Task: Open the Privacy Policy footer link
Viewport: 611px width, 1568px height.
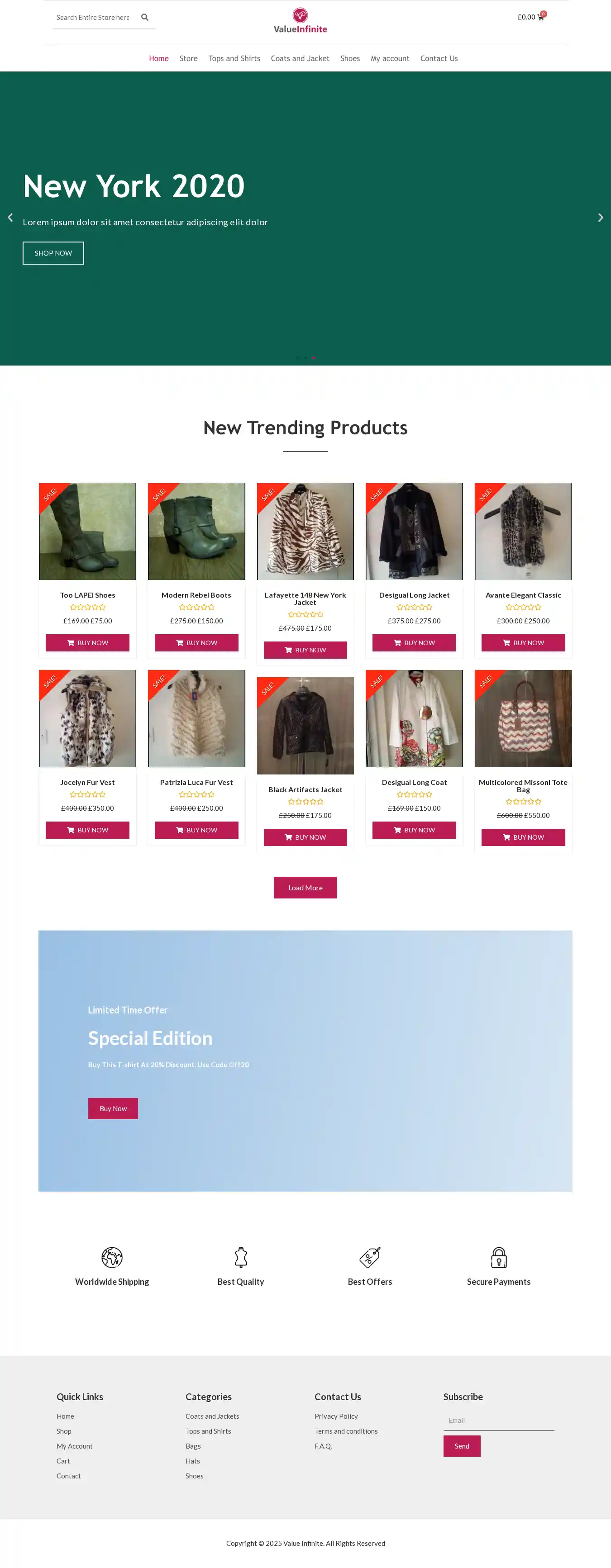Action: (x=336, y=1416)
